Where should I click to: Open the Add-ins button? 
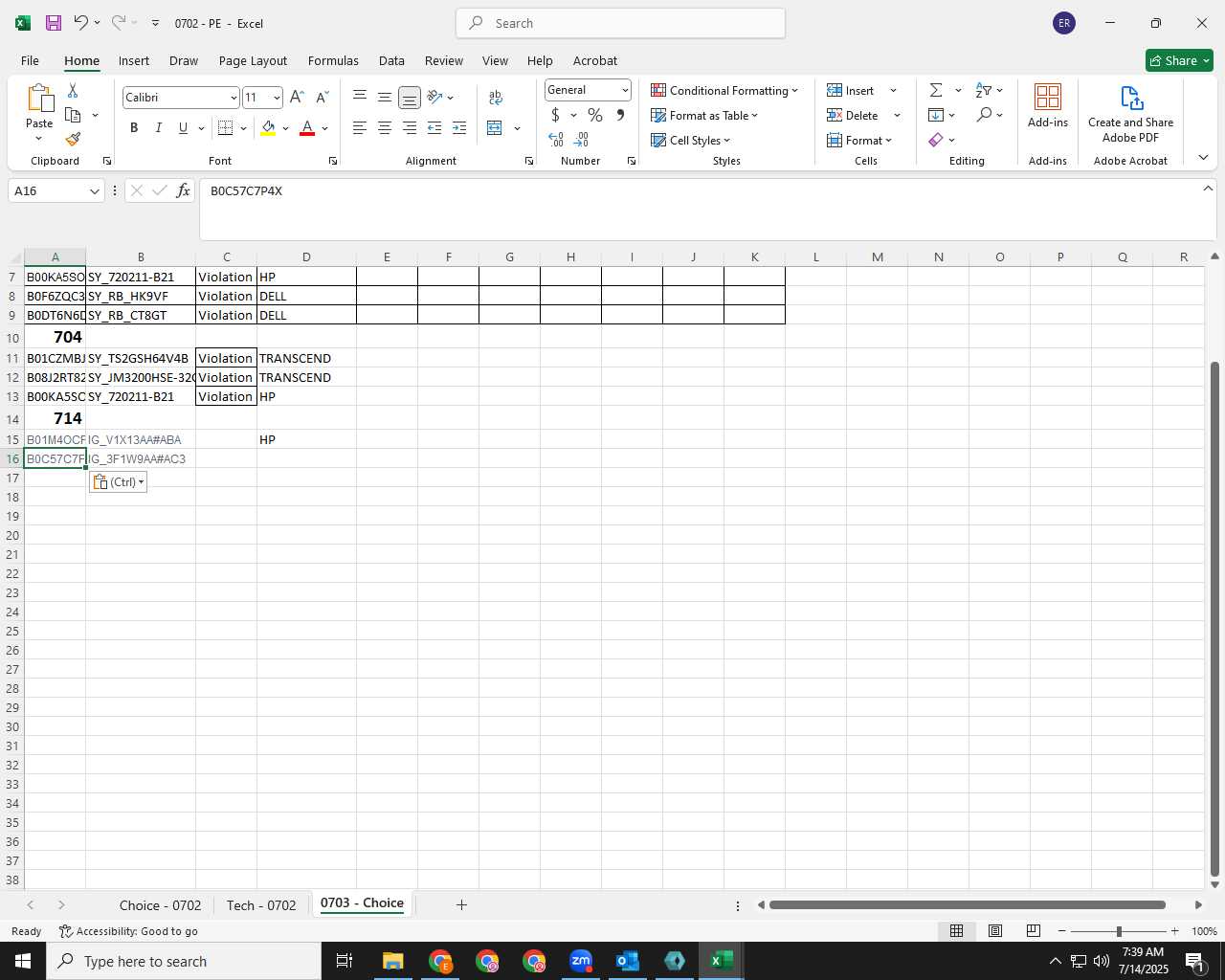tap(1048, 105)
